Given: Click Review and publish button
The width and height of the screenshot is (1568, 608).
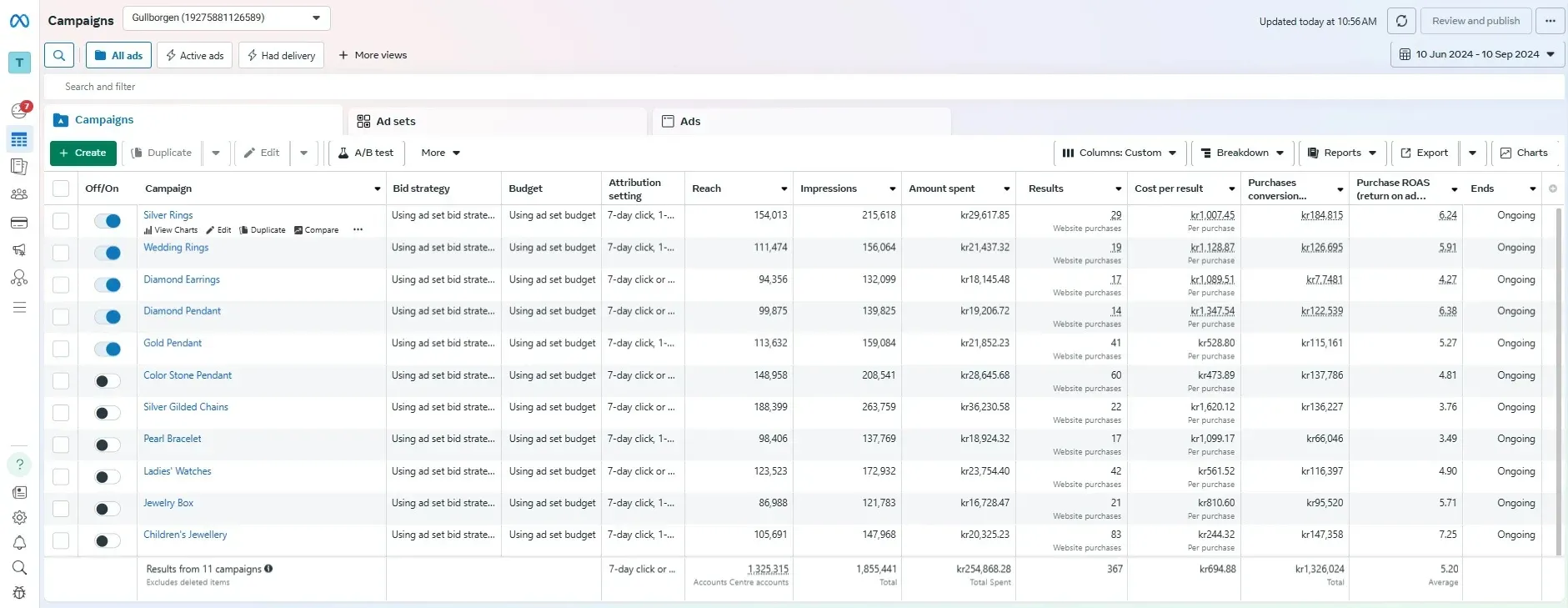Looking at the screenshot, I should [x=1475, y=21].
